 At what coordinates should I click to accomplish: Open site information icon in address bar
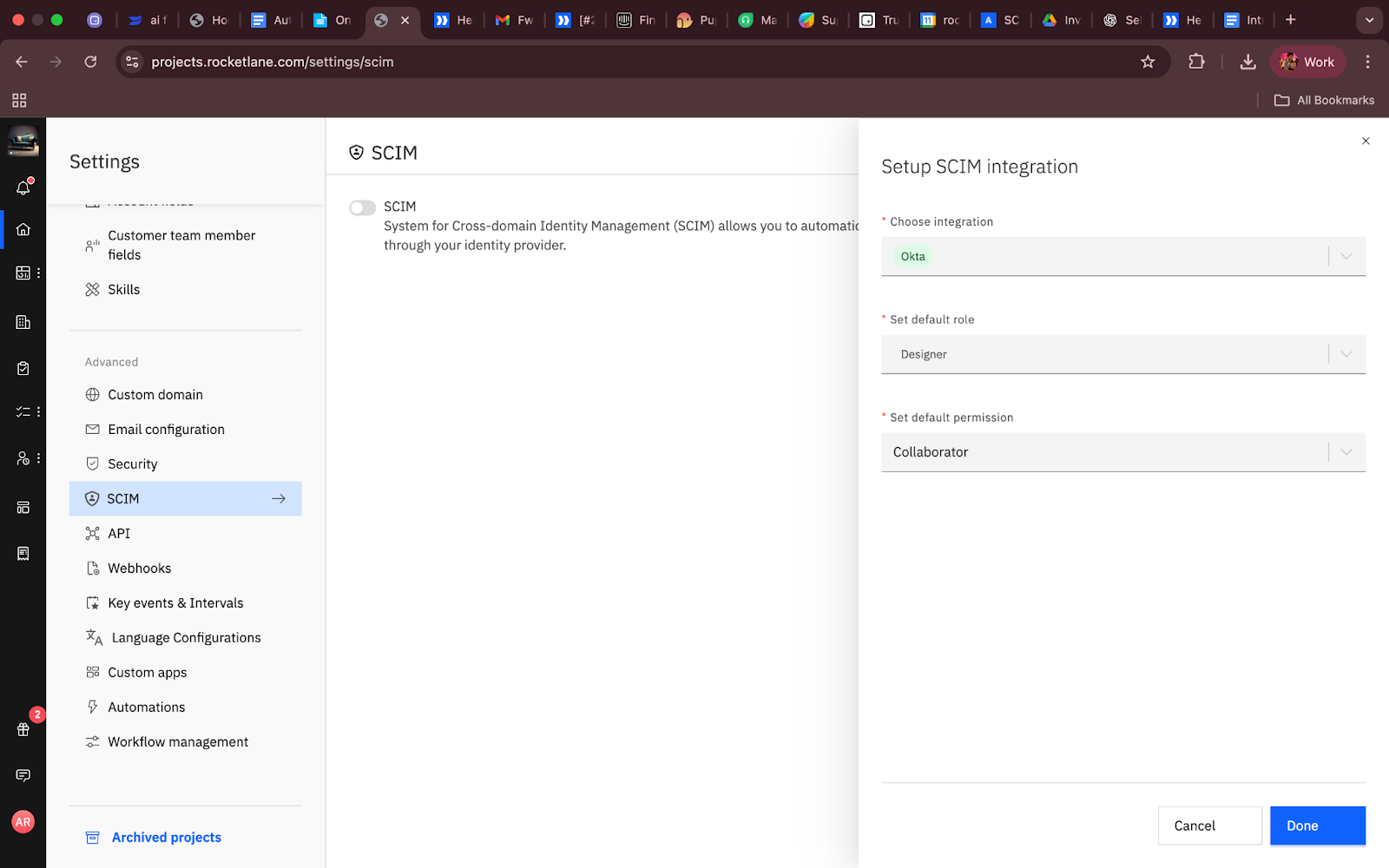click(132, 62)
